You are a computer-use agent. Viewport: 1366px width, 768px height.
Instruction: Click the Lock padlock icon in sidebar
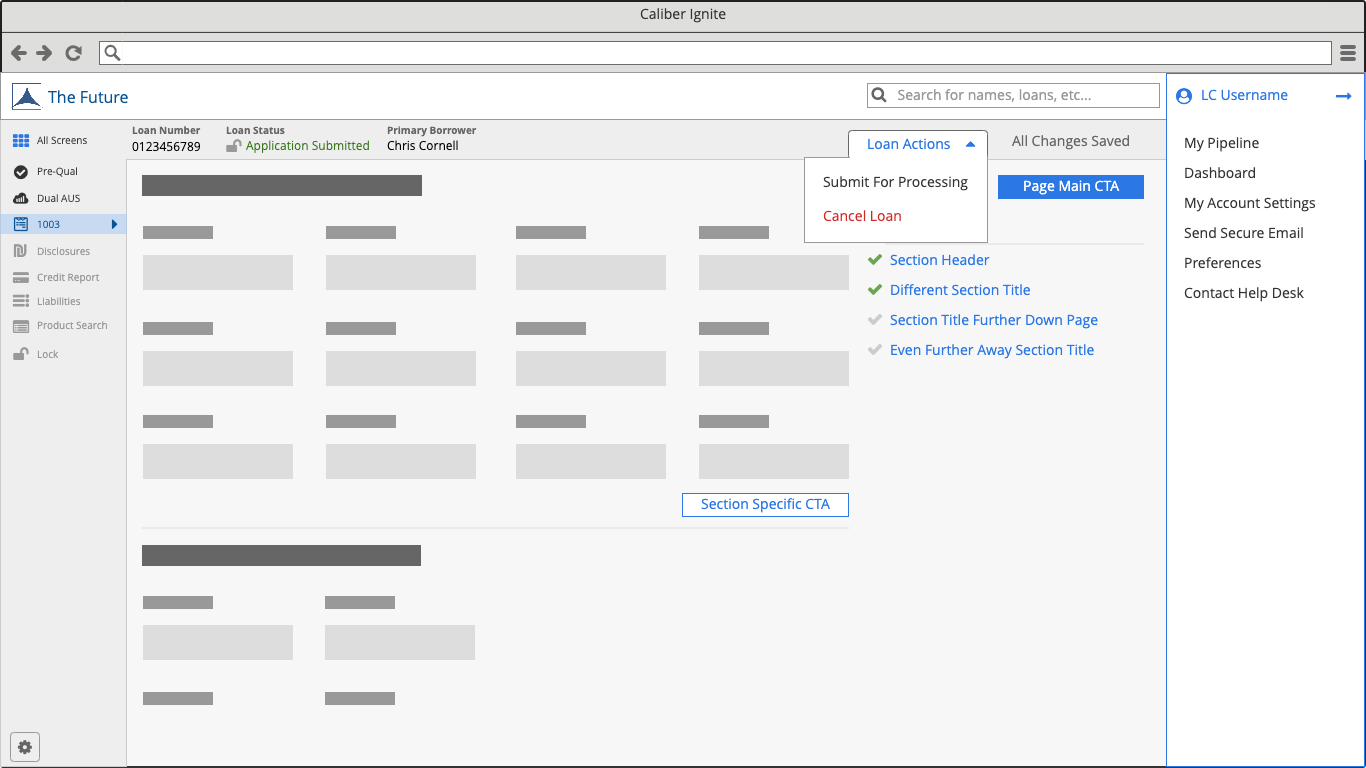[20, 354]
